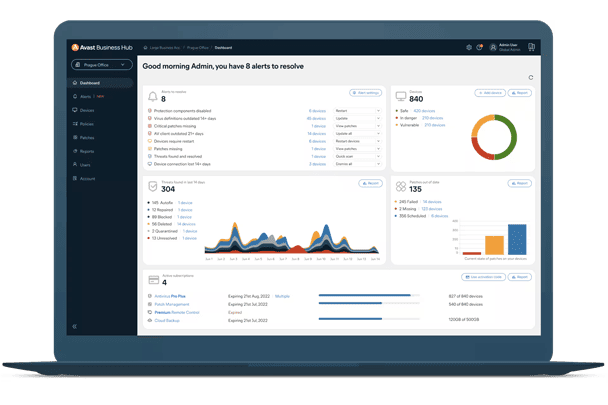Screen dimensions: 608x405
Task: Open the Antivirus Pro Plus subscription link
Action: tap(170, 296)
